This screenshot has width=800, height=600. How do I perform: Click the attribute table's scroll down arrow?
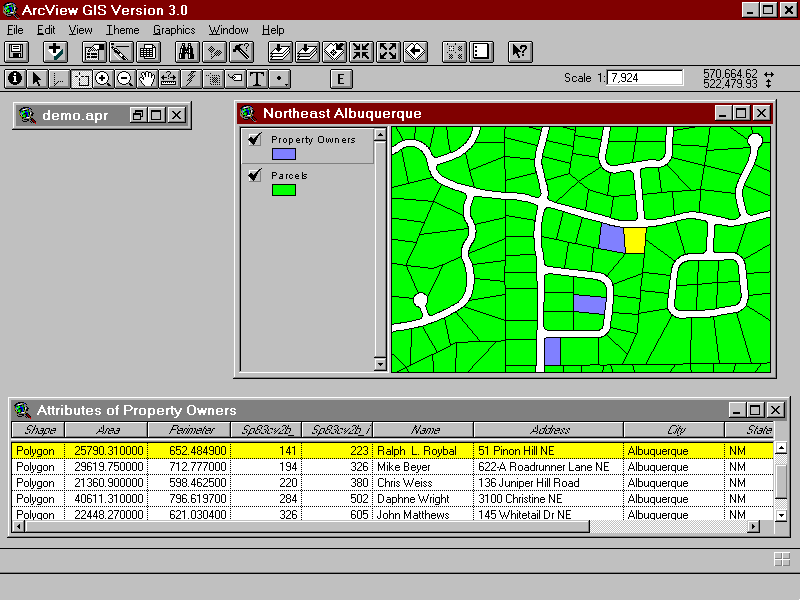coord(781,515)
